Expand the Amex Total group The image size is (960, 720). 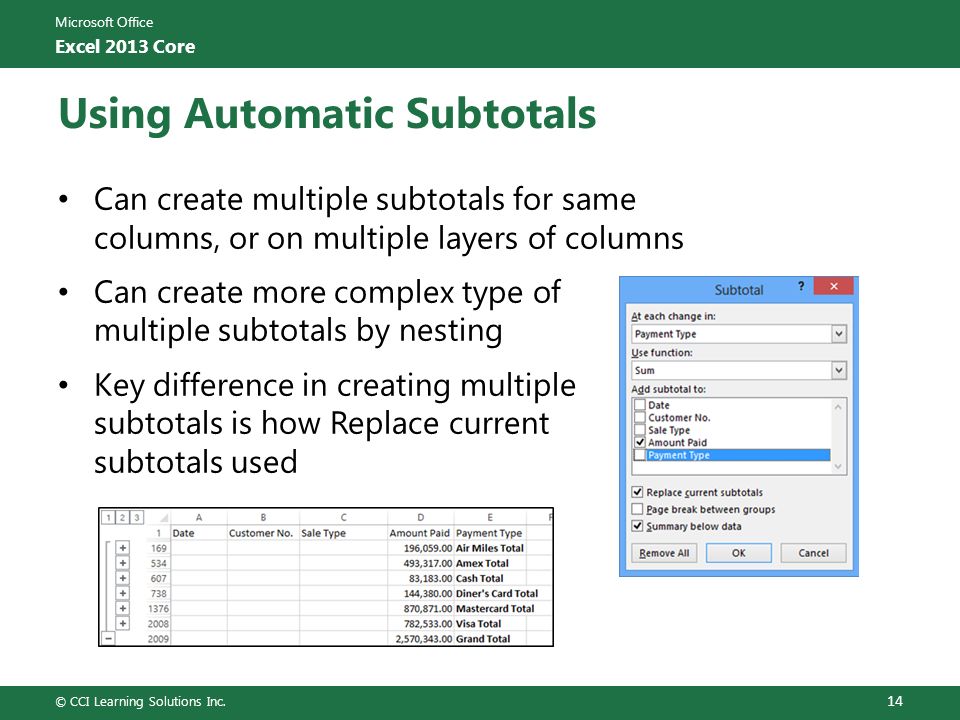point(122,563)
